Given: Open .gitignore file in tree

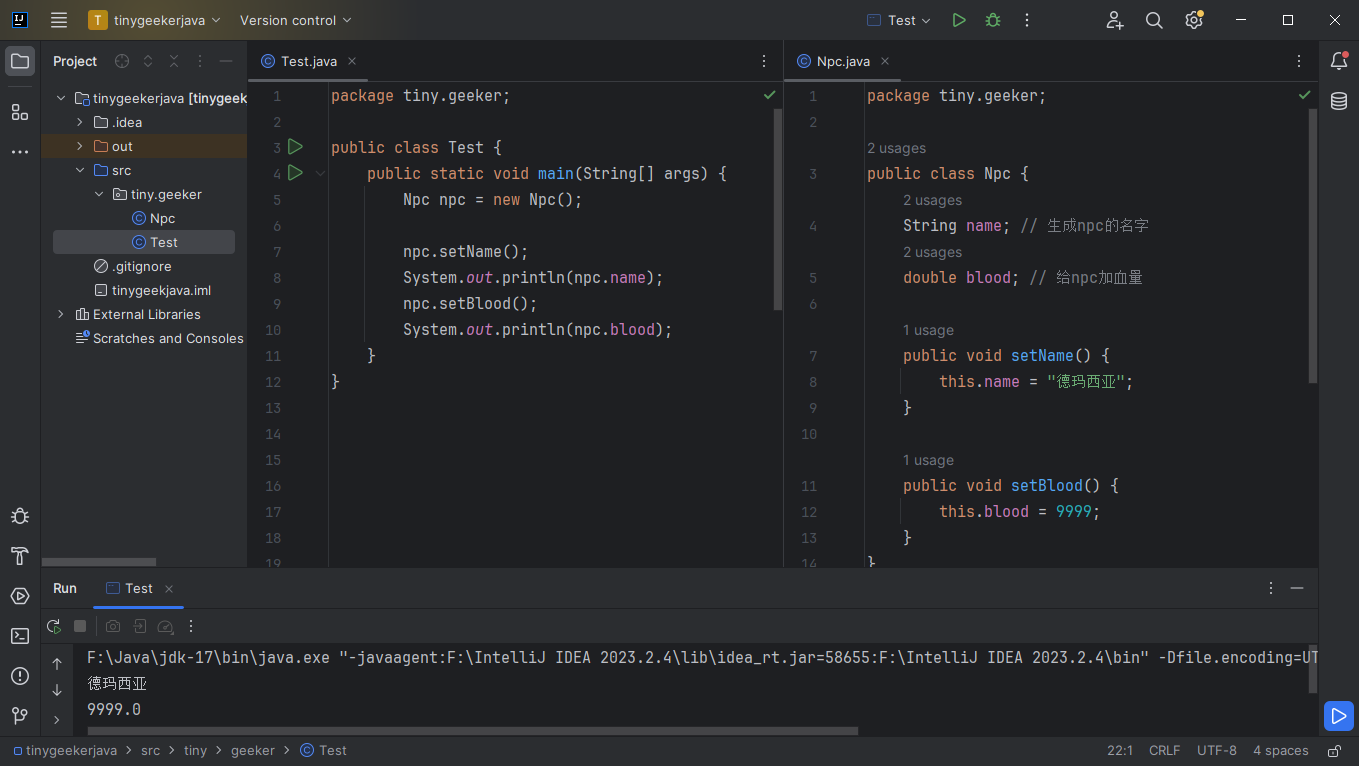Looking at the screenshot, I should pos(132,266).
